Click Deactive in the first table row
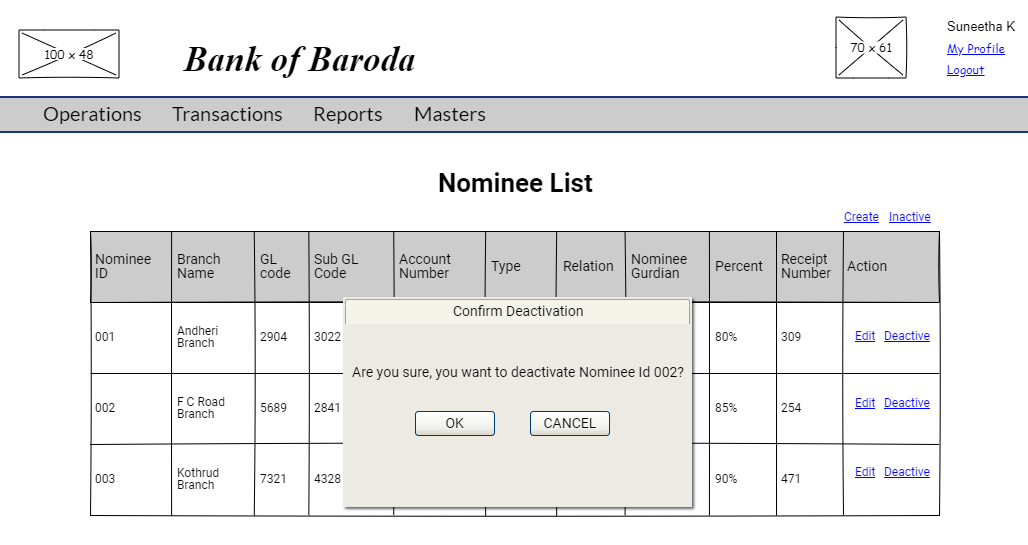The height and width of the screenshot is (545, 1028). click(906, 336)
